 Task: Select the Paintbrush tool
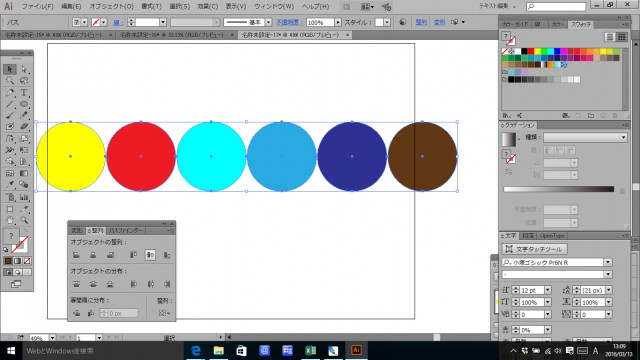[x=10, y=116]
